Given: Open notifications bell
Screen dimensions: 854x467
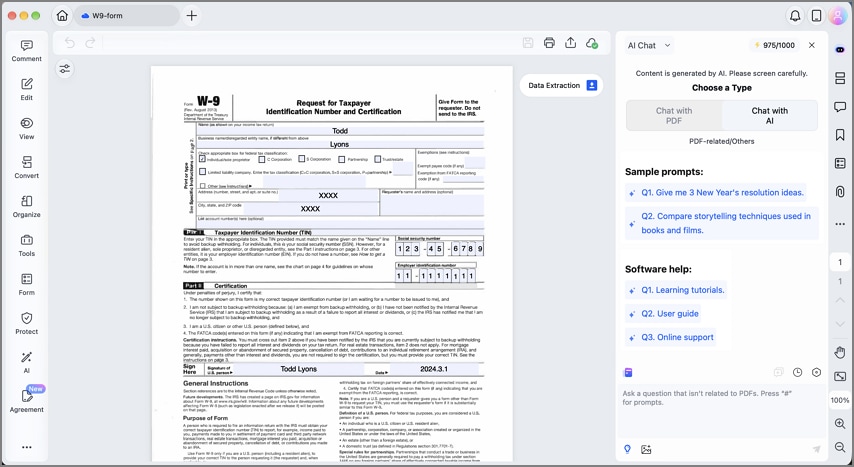Looking at the screenshot, I should pyautogui.click(x=795, y=16).
